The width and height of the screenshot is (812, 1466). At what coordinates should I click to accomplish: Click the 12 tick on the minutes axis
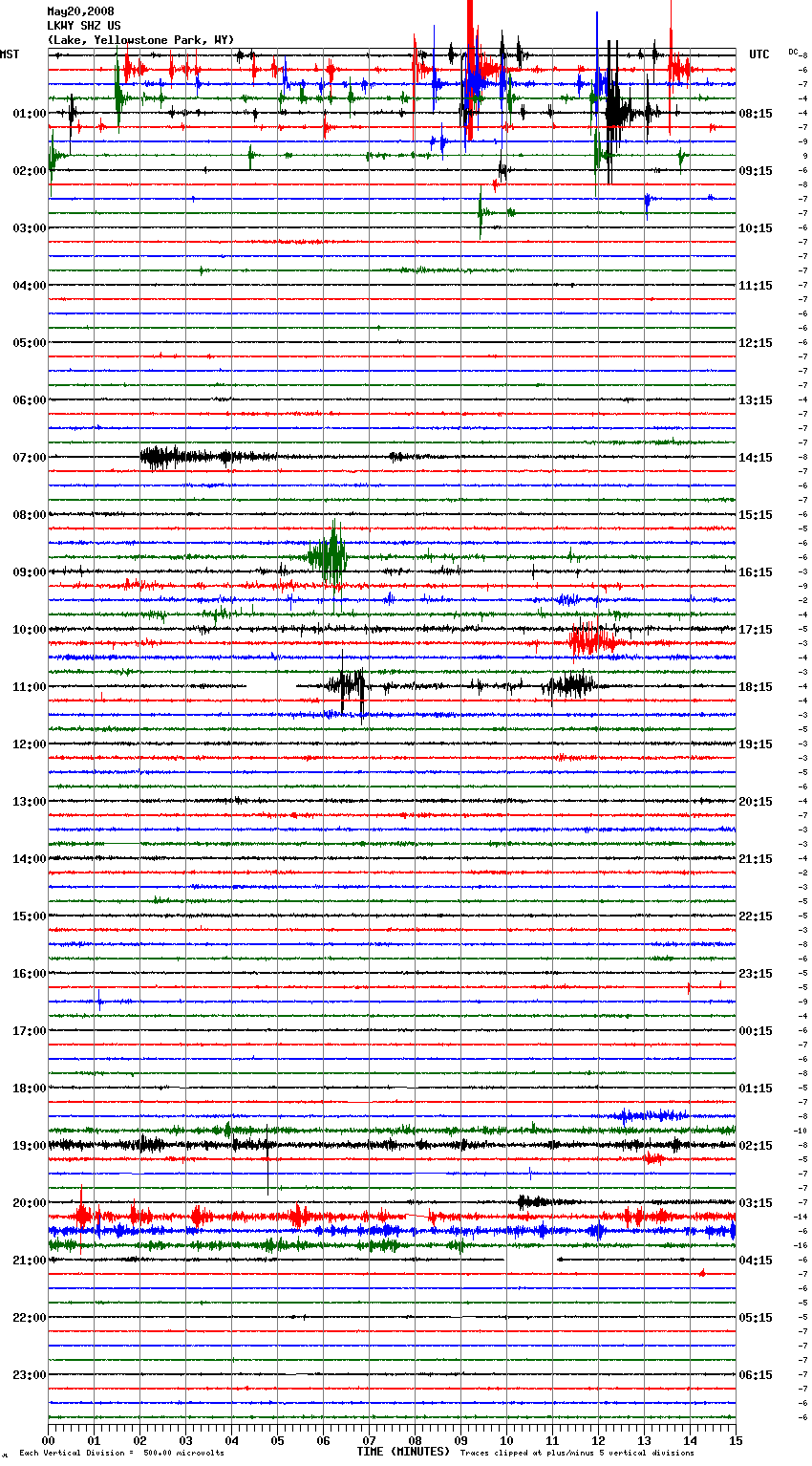click(598, 1440)
